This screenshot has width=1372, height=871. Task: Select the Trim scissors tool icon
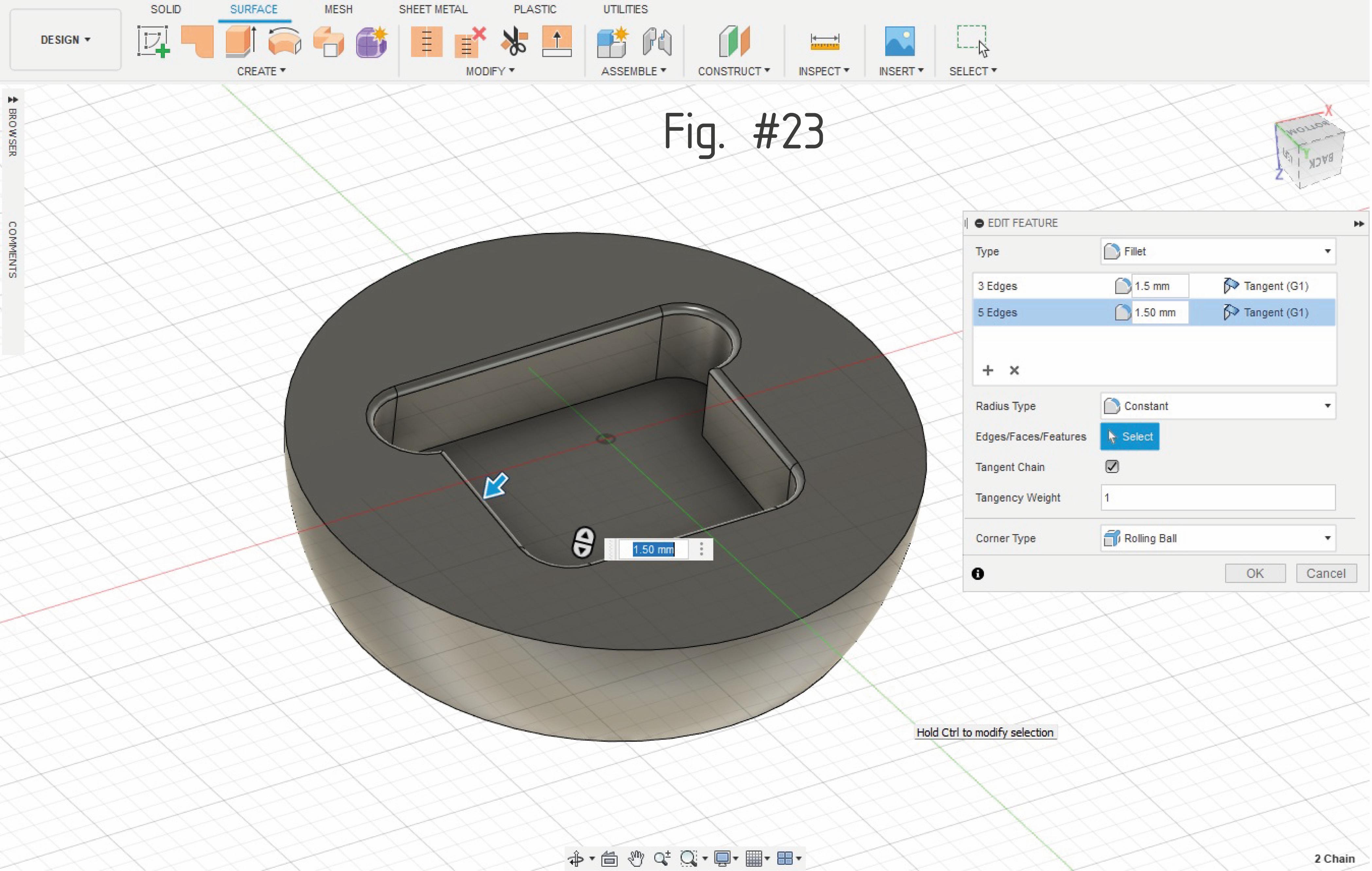point(514,41)
